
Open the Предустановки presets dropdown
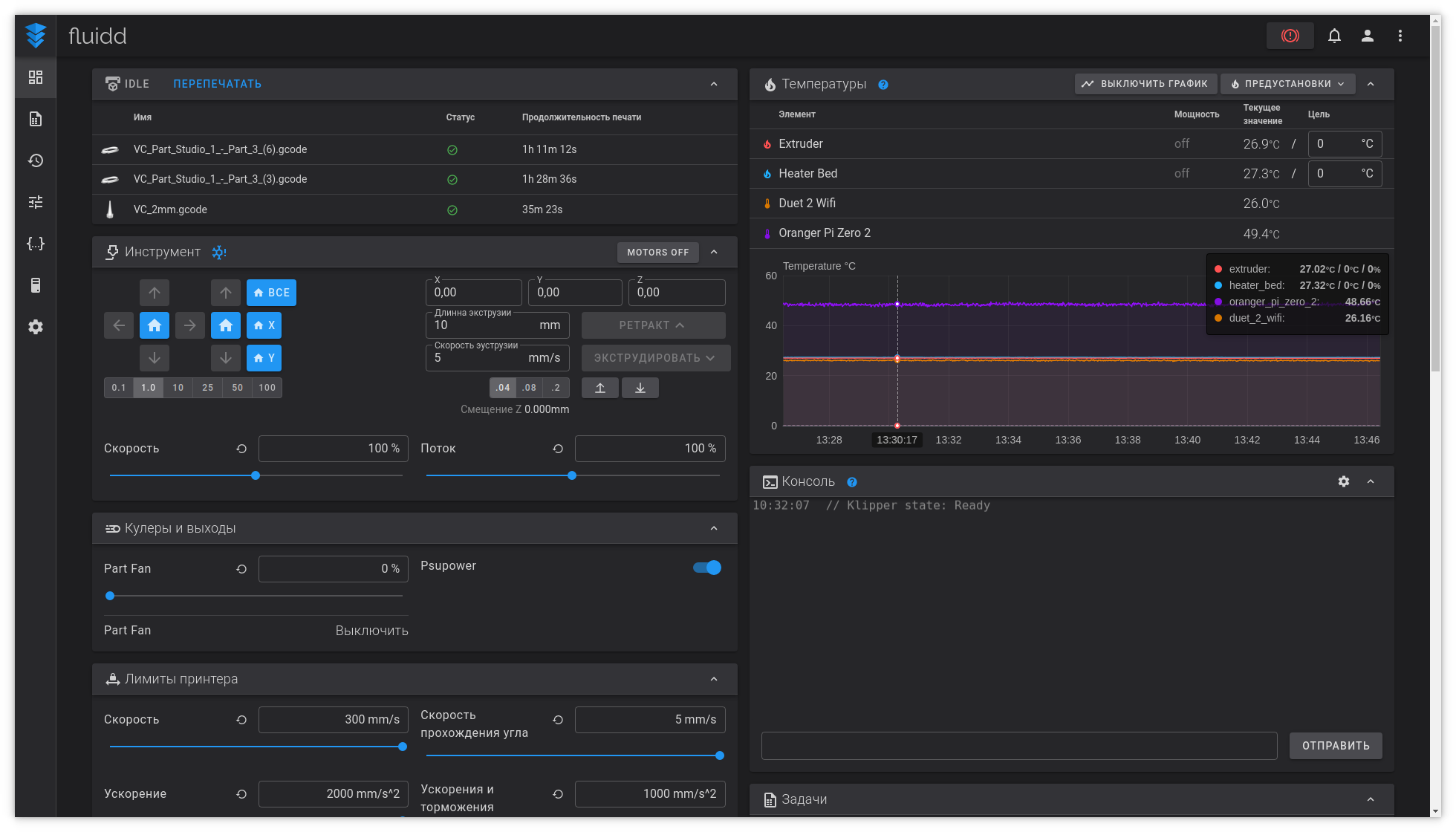point(1287,84)
